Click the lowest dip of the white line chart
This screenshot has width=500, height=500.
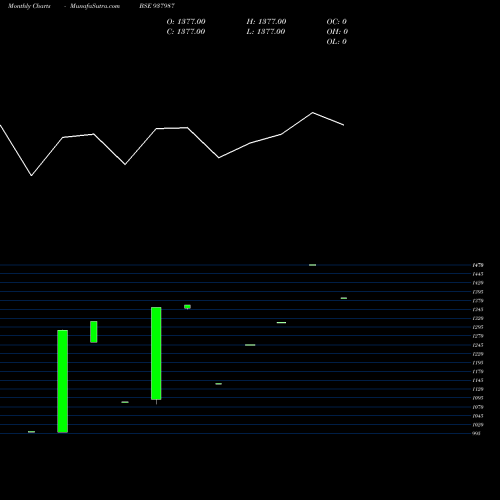pos(32,175)
